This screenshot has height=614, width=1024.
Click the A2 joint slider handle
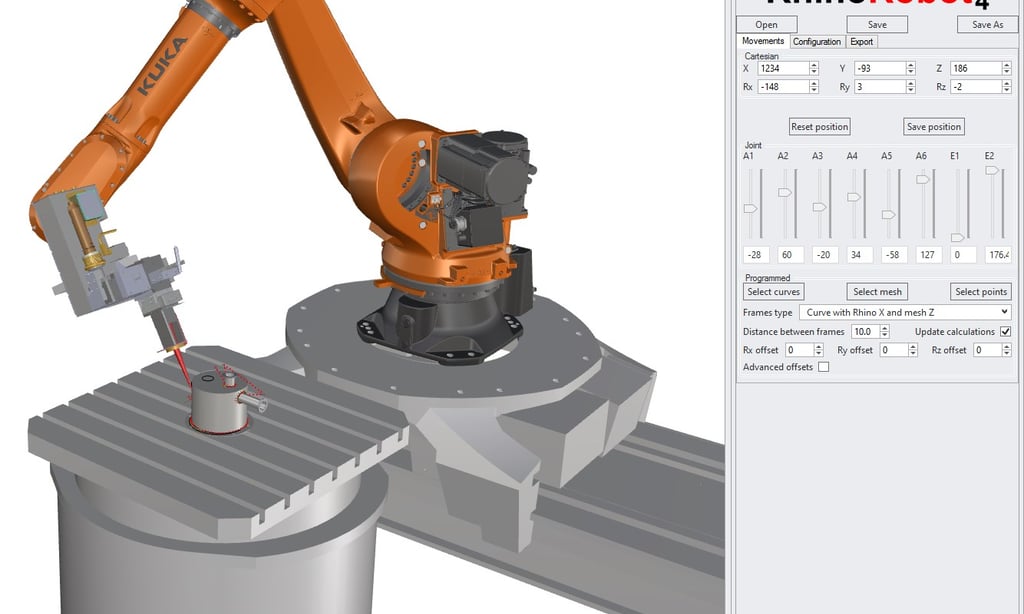pyautogui.click(x=785, y=193)
